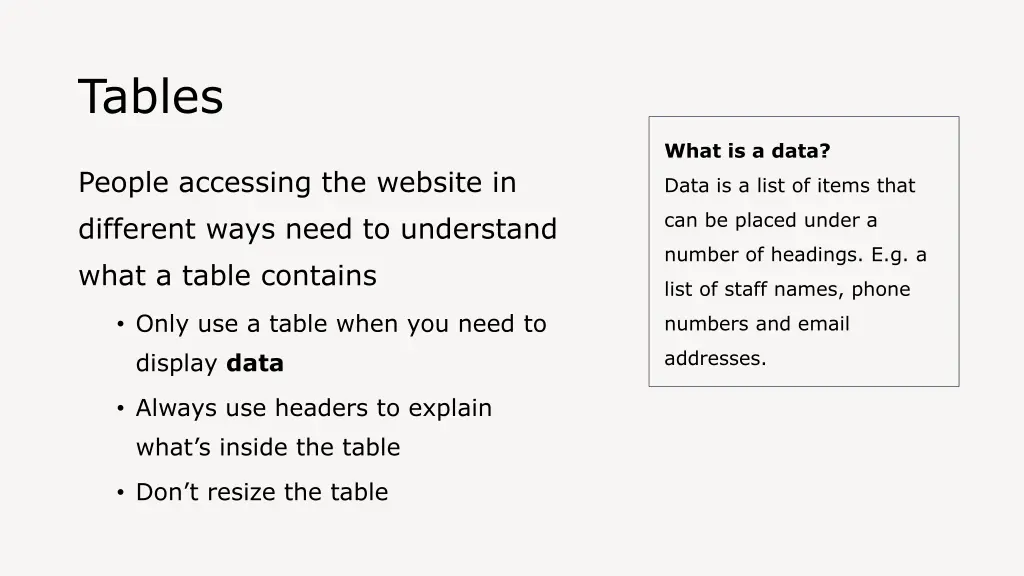The width and height of the screenshot is (1024, 576).
Task: Click the line "number of headings. E.g. a"
Action: 795,255
